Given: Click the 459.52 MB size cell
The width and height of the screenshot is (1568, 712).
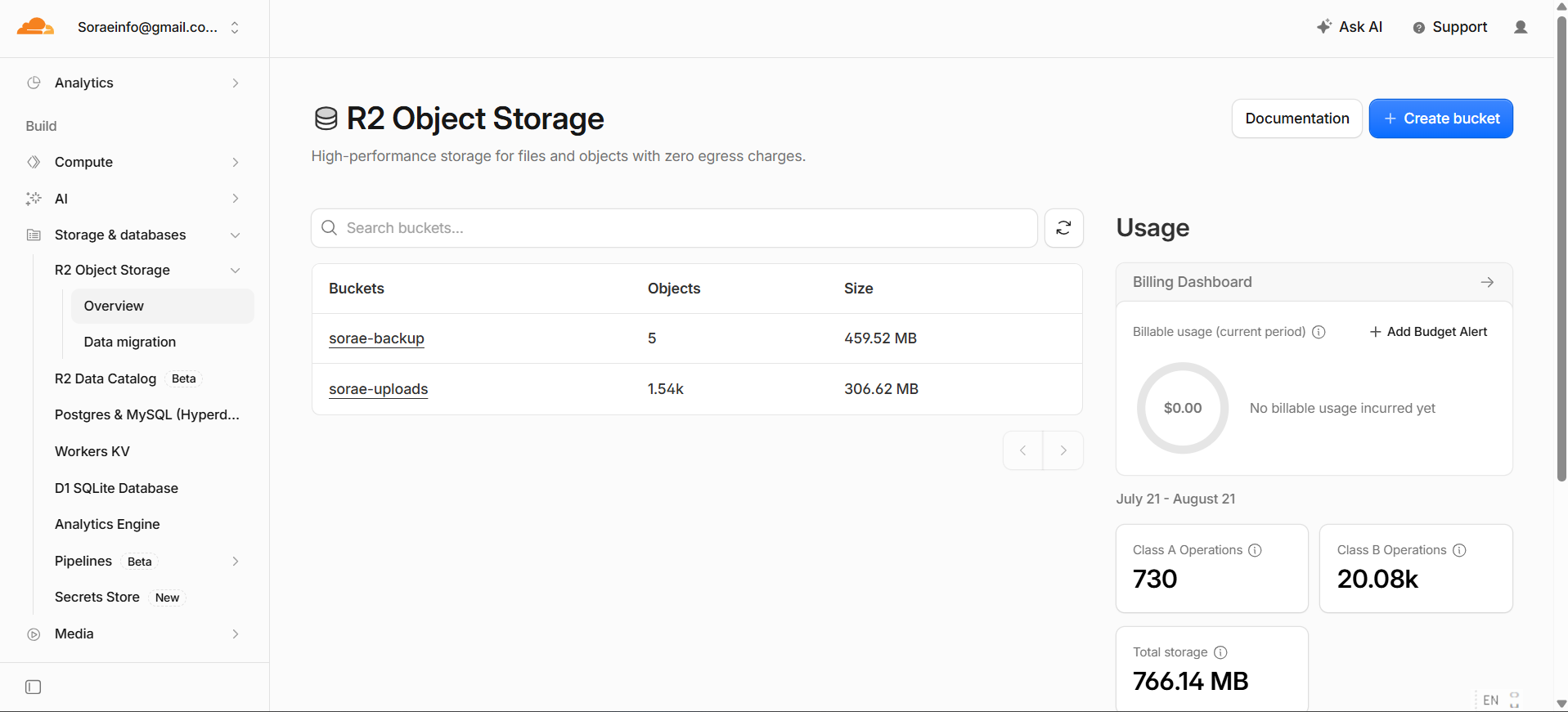Looking at the screenshot, I should [880, 338].
